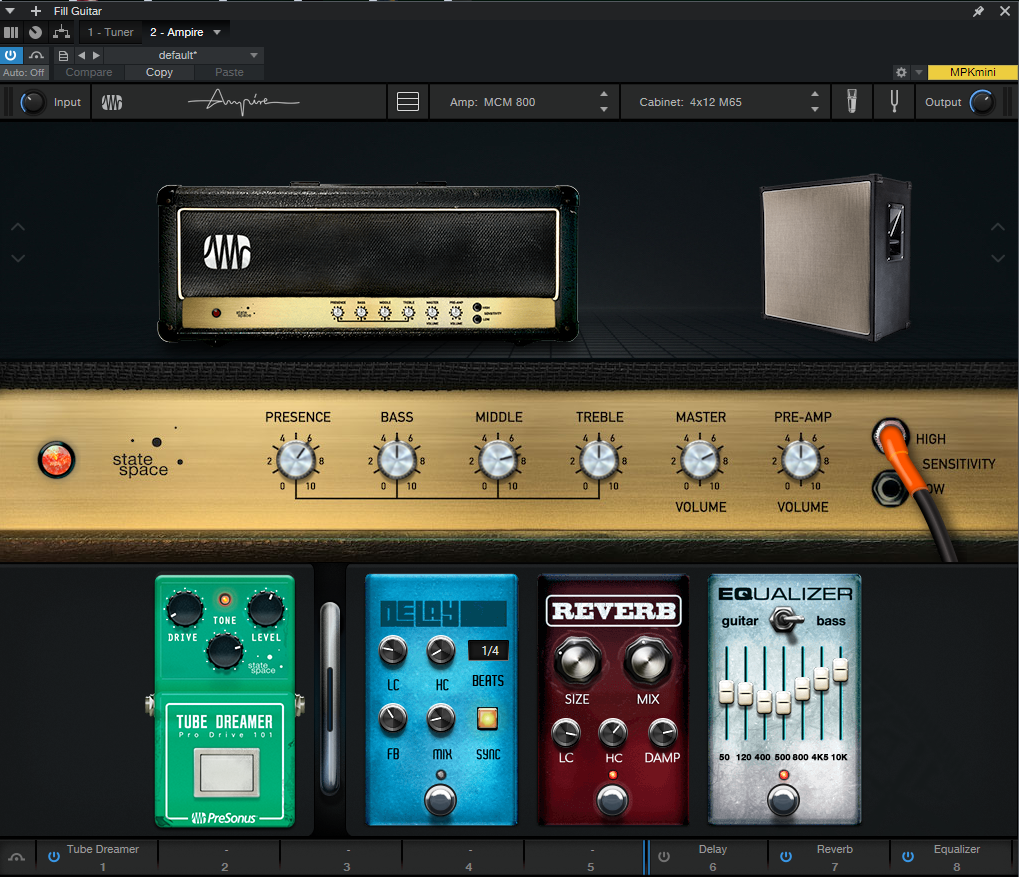Toggle Auto: Off automation button
This screenshot has width=1019, height=877.
click(24, 72)
